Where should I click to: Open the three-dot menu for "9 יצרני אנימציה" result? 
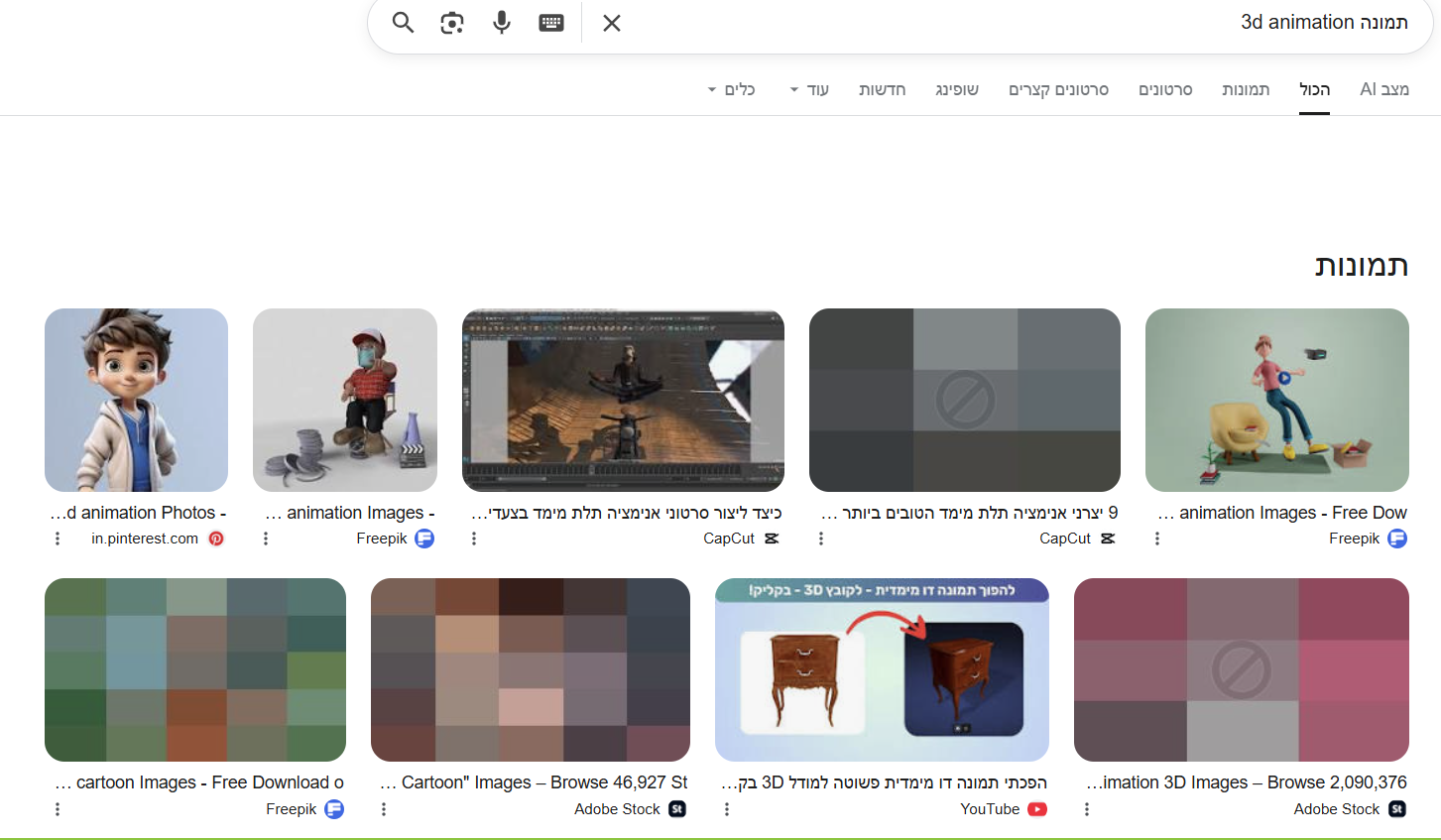[821, 539]
